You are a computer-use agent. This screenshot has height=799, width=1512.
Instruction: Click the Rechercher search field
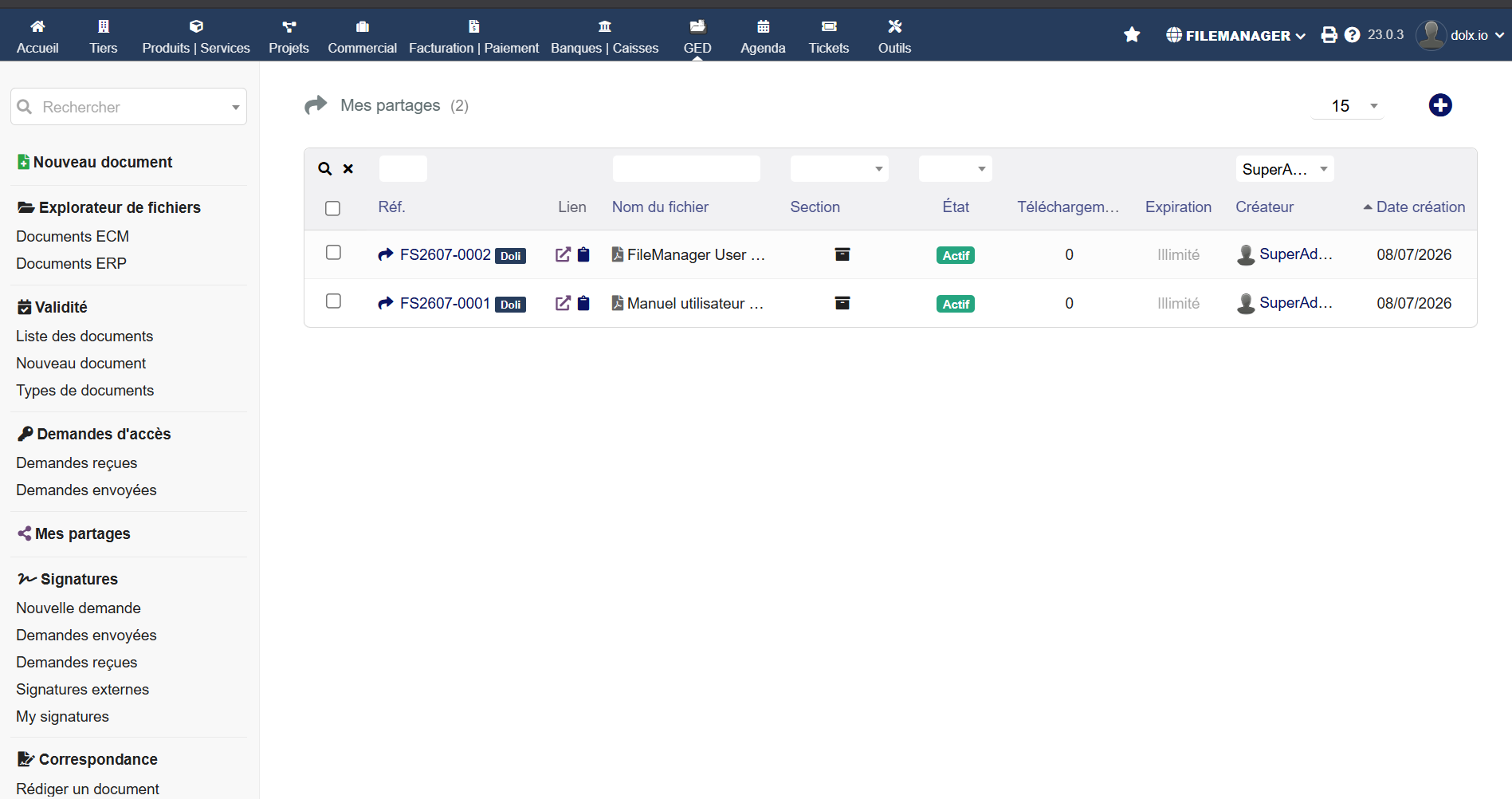[128, 107]
